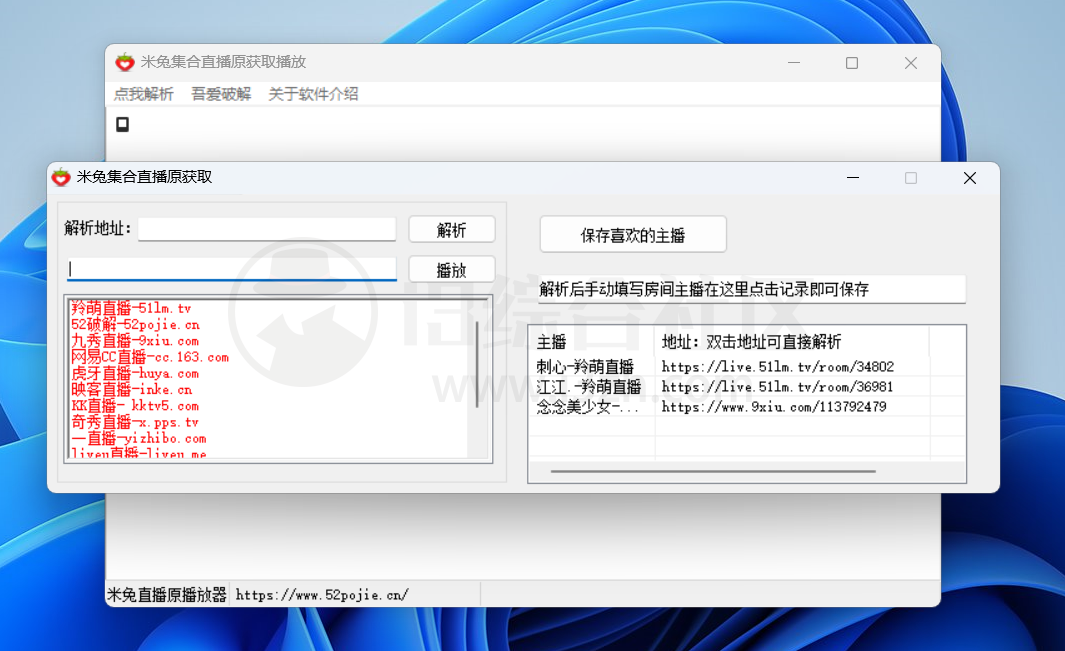Click the strawberry icon in back window title
The height and width of the screenshot is (651, 1065).
(x=125, y=63)
